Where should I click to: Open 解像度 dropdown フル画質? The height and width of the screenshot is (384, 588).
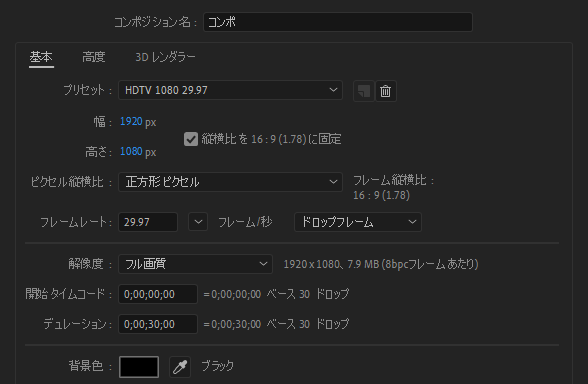coord(195,264)
